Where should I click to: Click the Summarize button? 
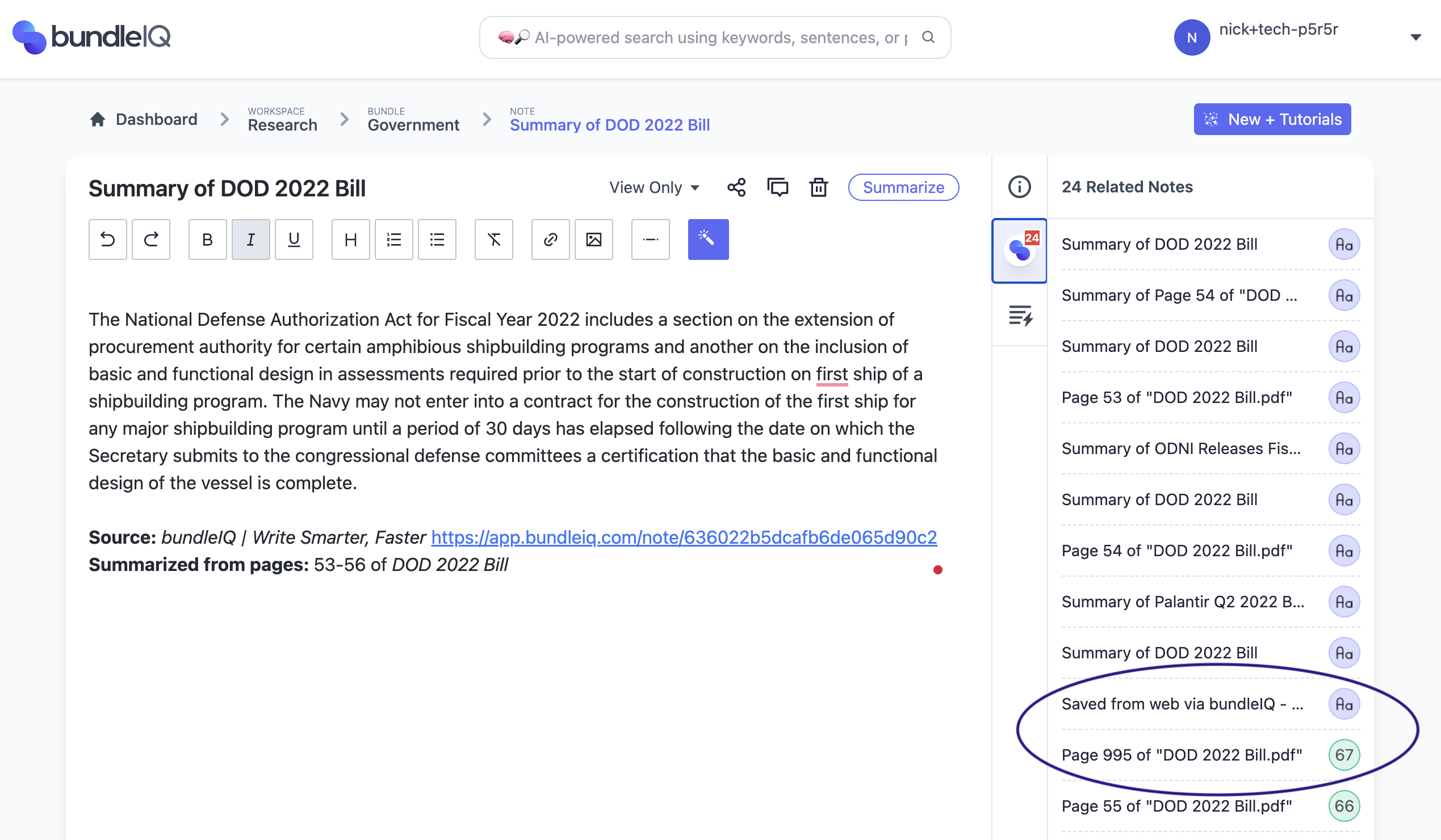coord(903,187)
